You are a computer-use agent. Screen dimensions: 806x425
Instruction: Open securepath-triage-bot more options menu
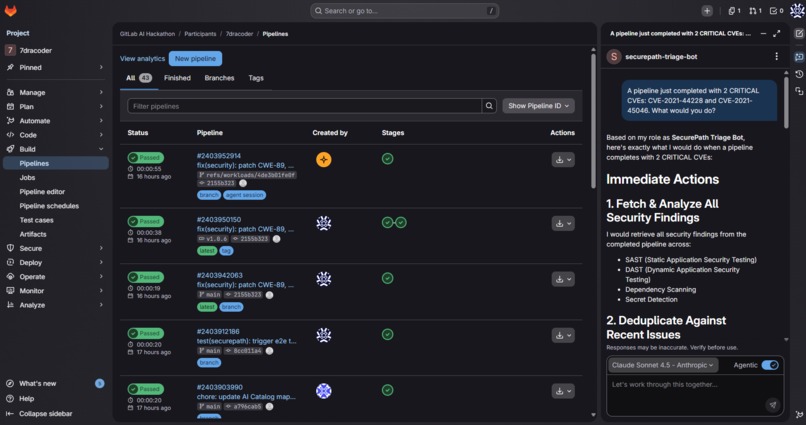(x=776, y=57)
